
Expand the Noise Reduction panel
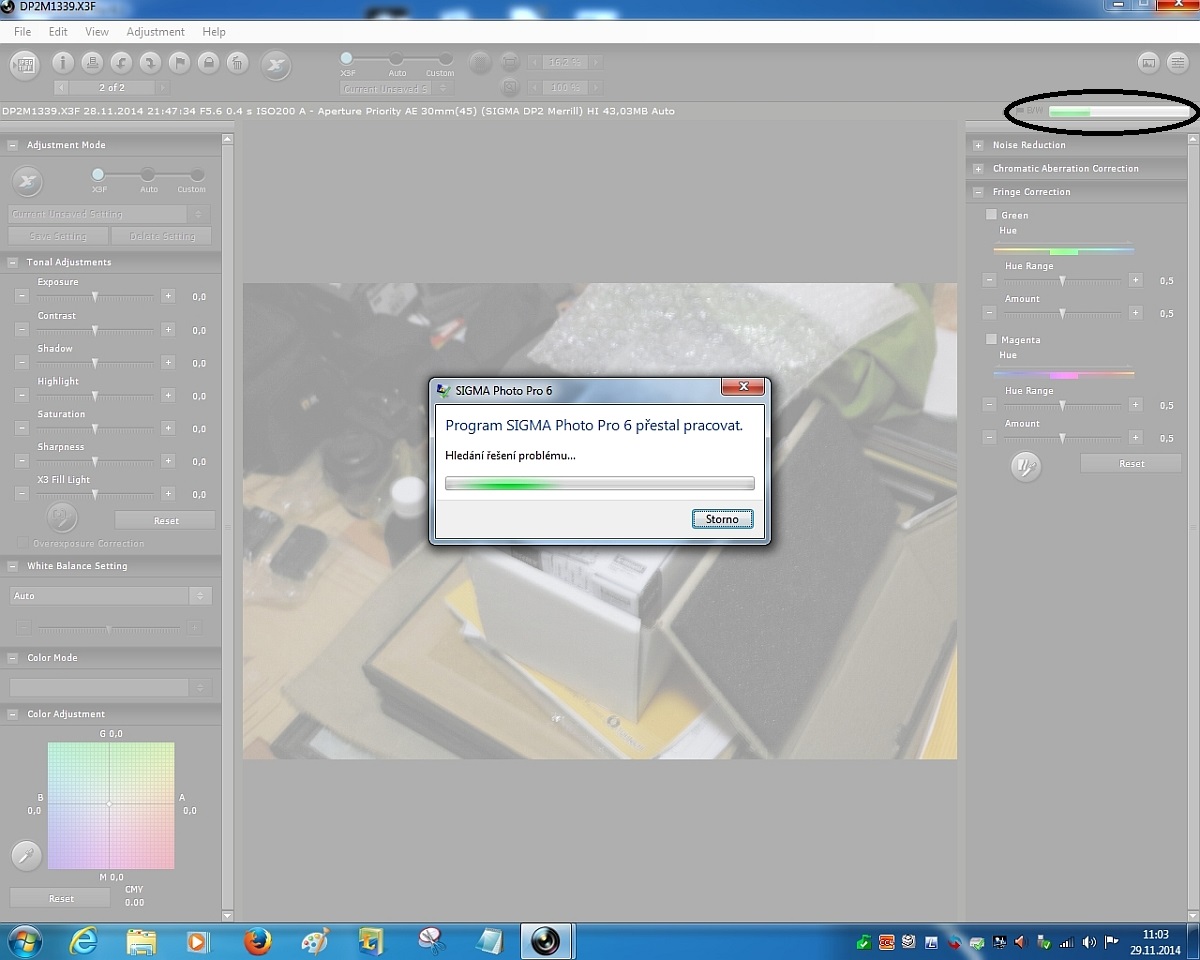978,145
